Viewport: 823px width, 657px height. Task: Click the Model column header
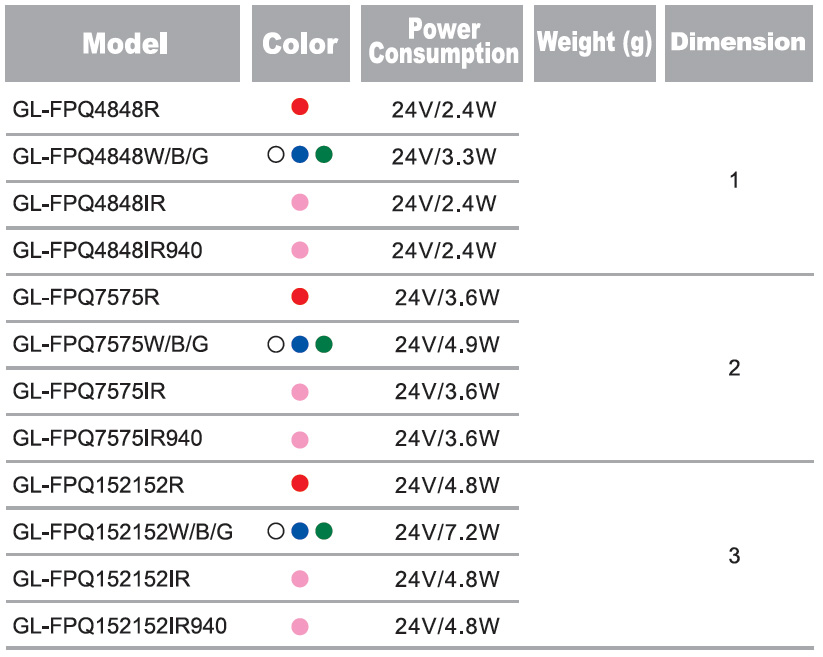click(124, 44)
